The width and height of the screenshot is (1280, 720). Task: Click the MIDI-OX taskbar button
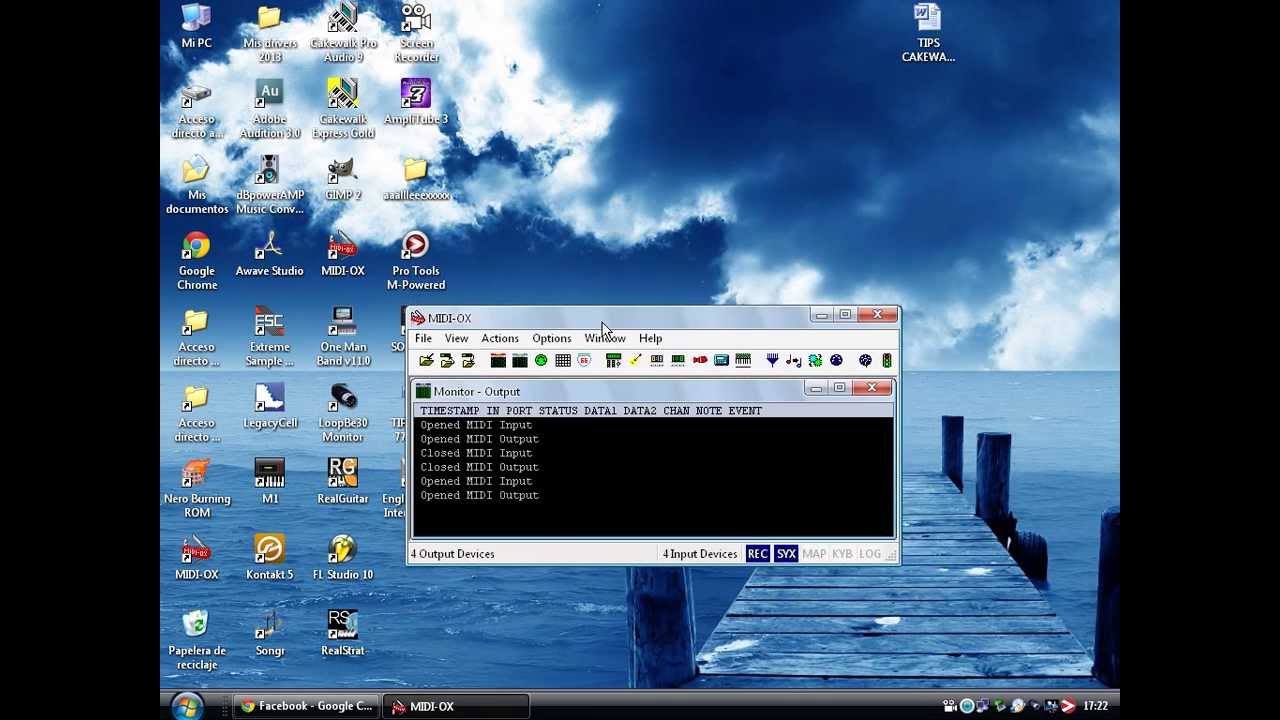coord(456,706)
